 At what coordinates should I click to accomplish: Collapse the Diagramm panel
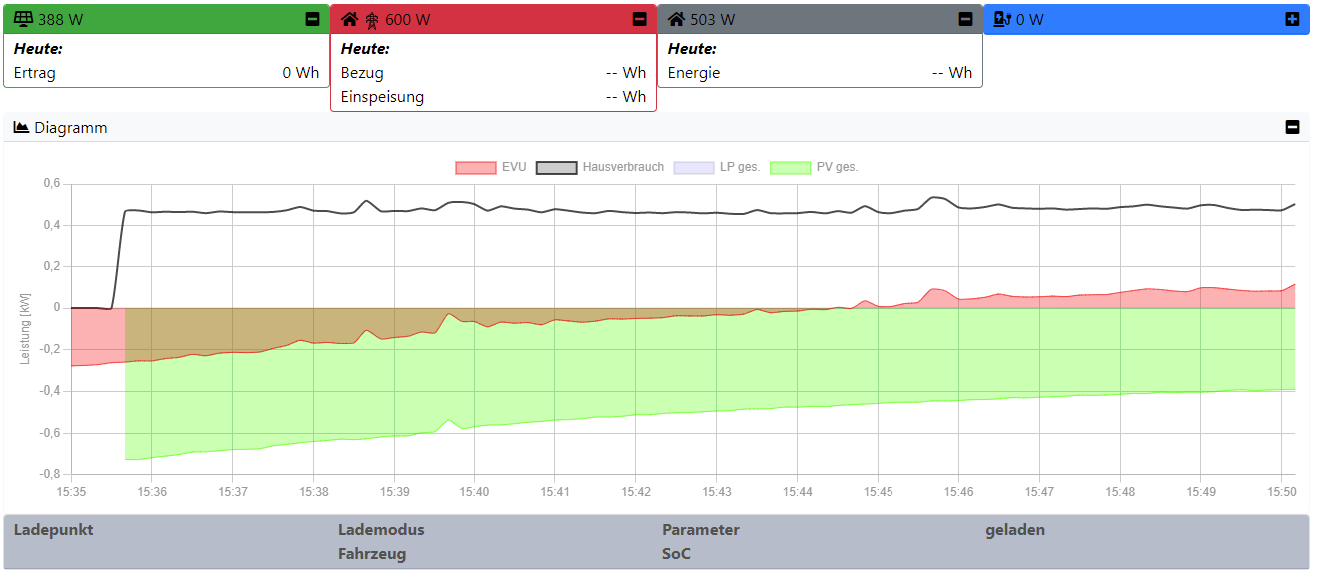point(1292,127)
